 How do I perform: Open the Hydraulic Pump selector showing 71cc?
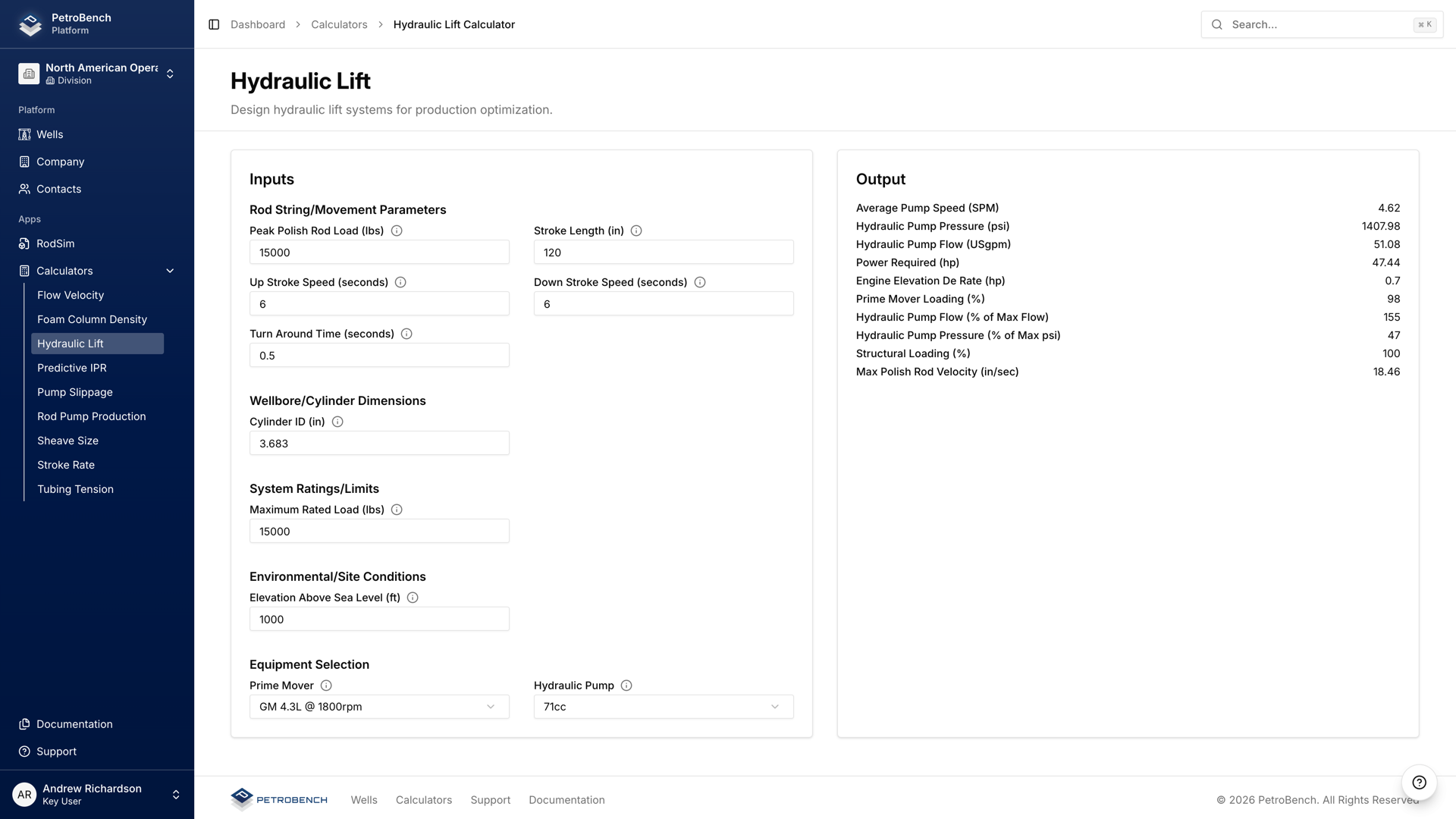(x=663, y=706)
